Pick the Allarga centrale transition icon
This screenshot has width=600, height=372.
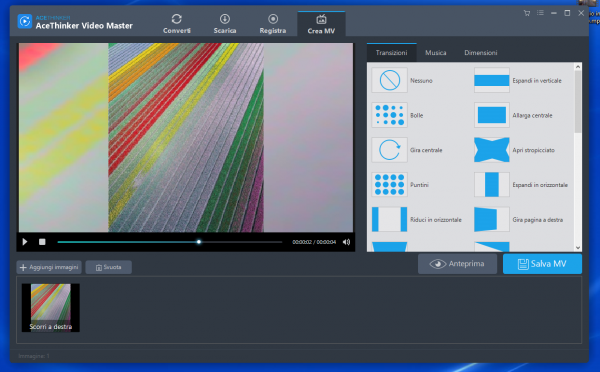coord(492,115)
